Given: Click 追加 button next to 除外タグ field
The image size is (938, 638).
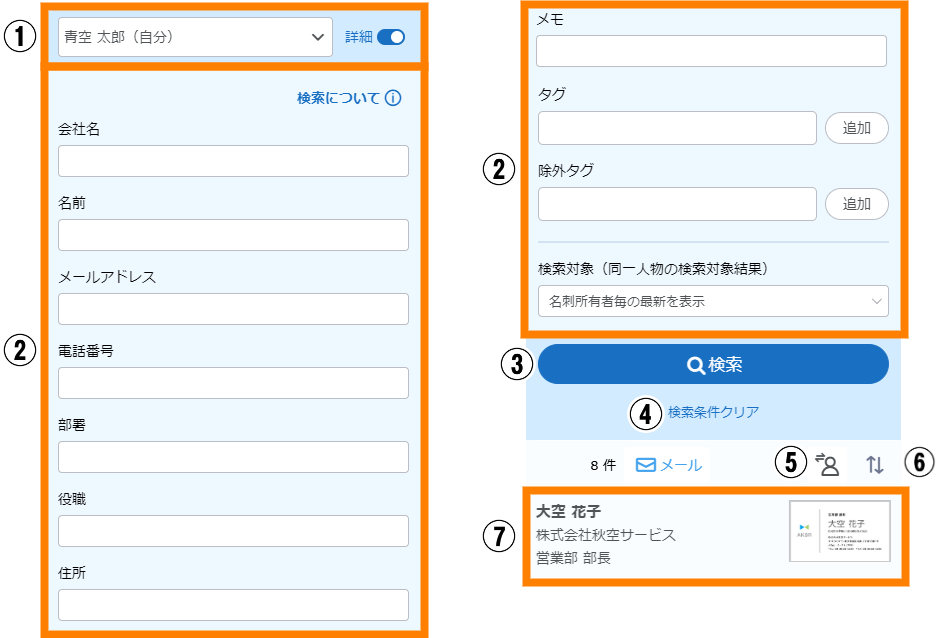Looking at the screenshot, I should coord(856,204).
